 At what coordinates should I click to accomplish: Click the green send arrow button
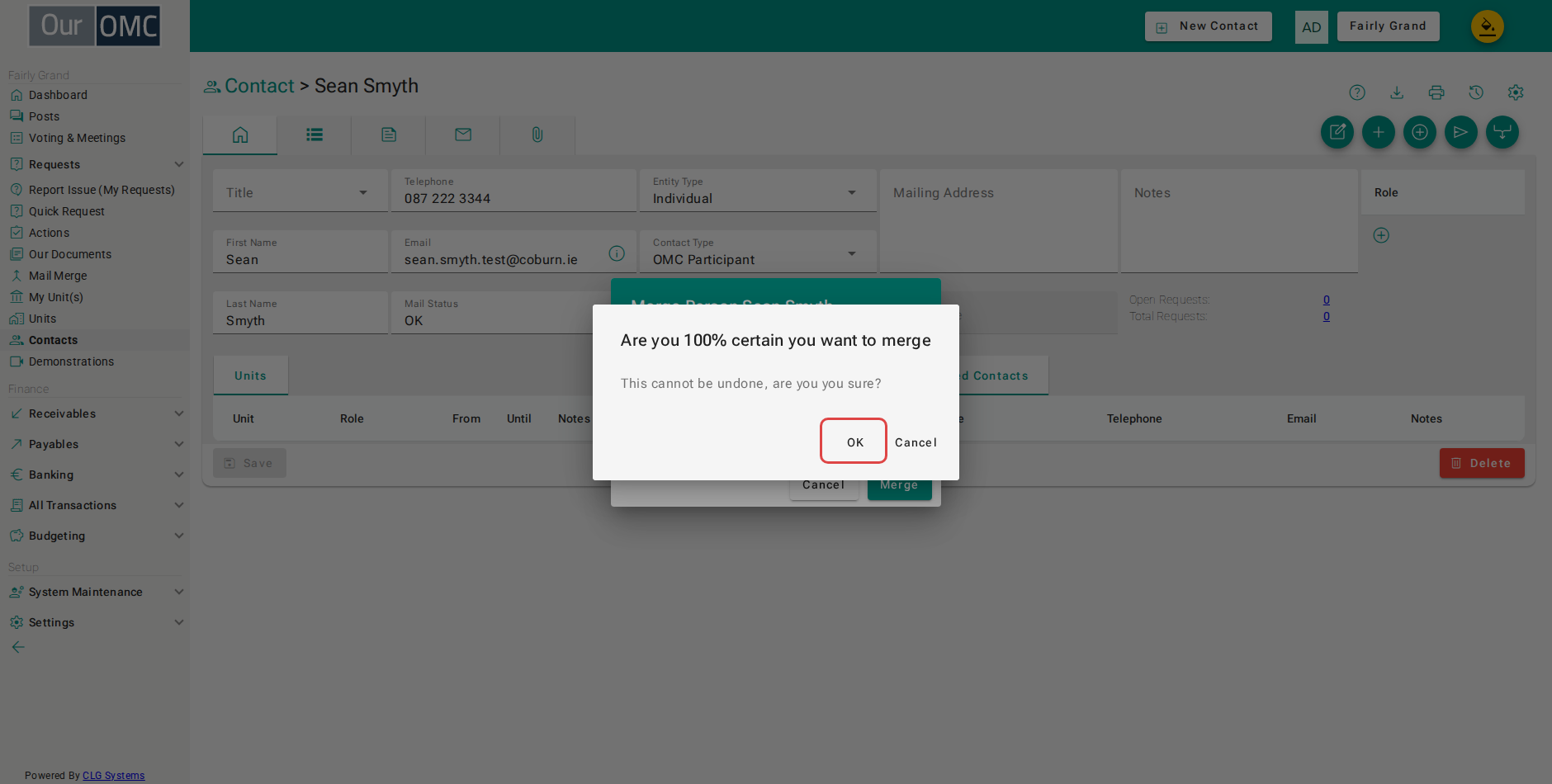coord(1461,132)
